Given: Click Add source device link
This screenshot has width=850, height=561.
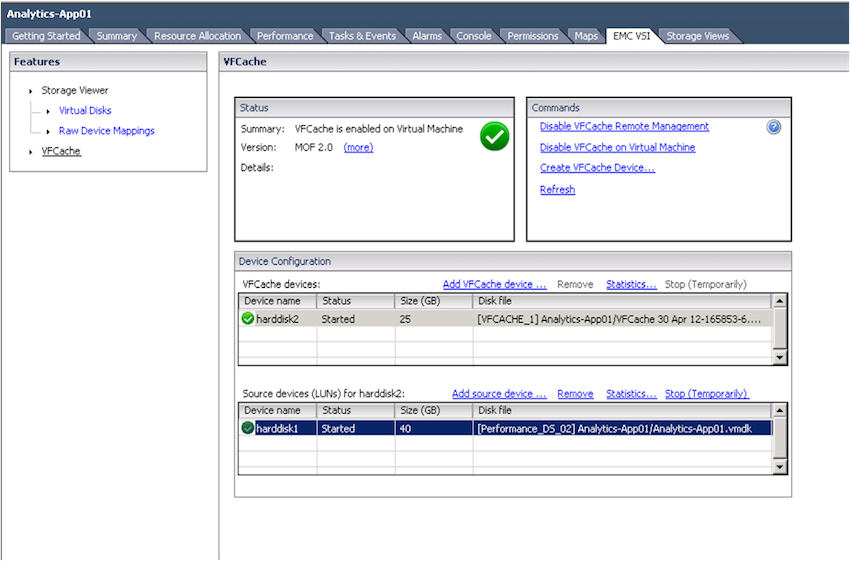Looking at the screenshot, I should (499, 394).
